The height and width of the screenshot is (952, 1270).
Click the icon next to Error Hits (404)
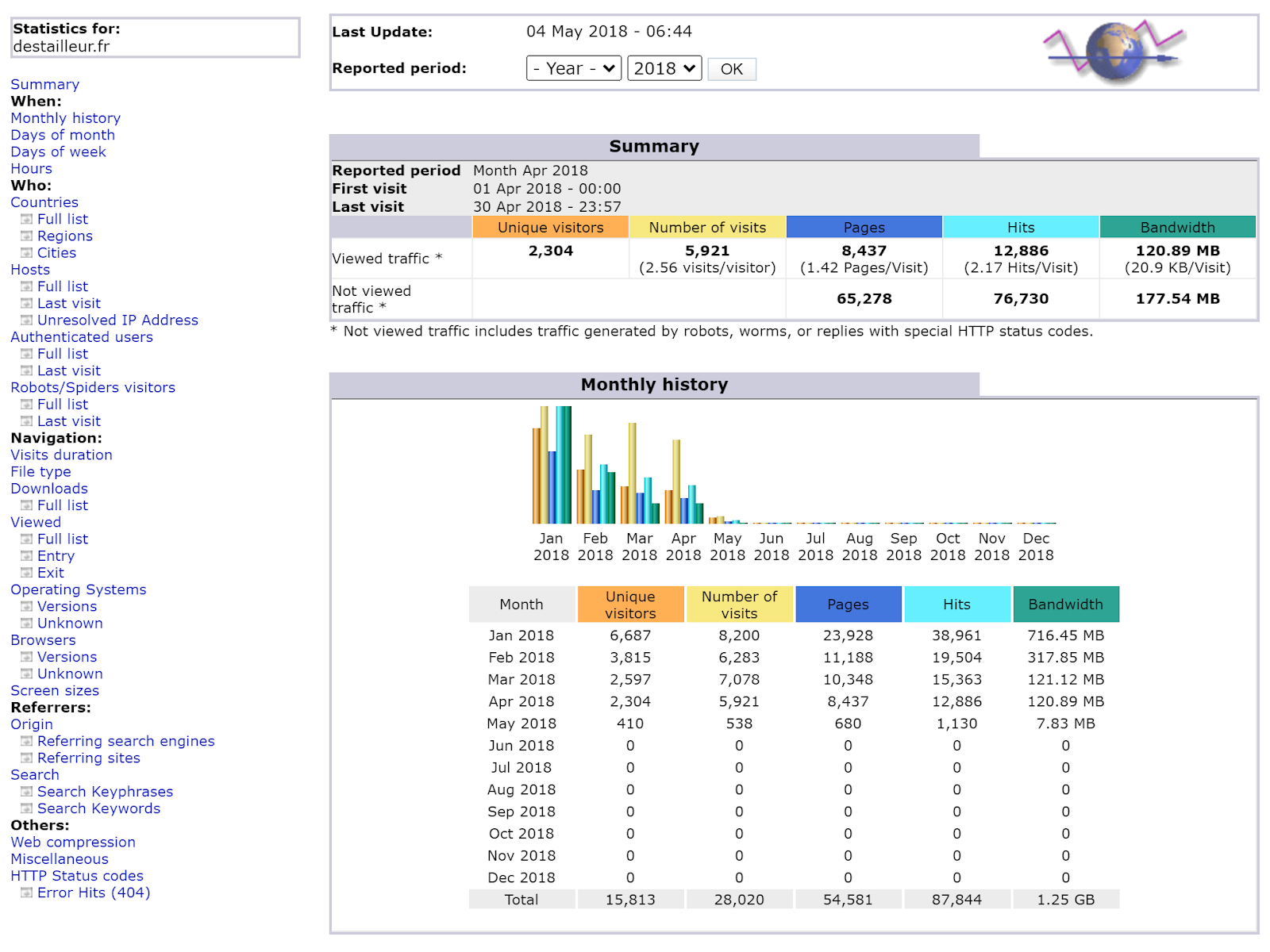26,893
